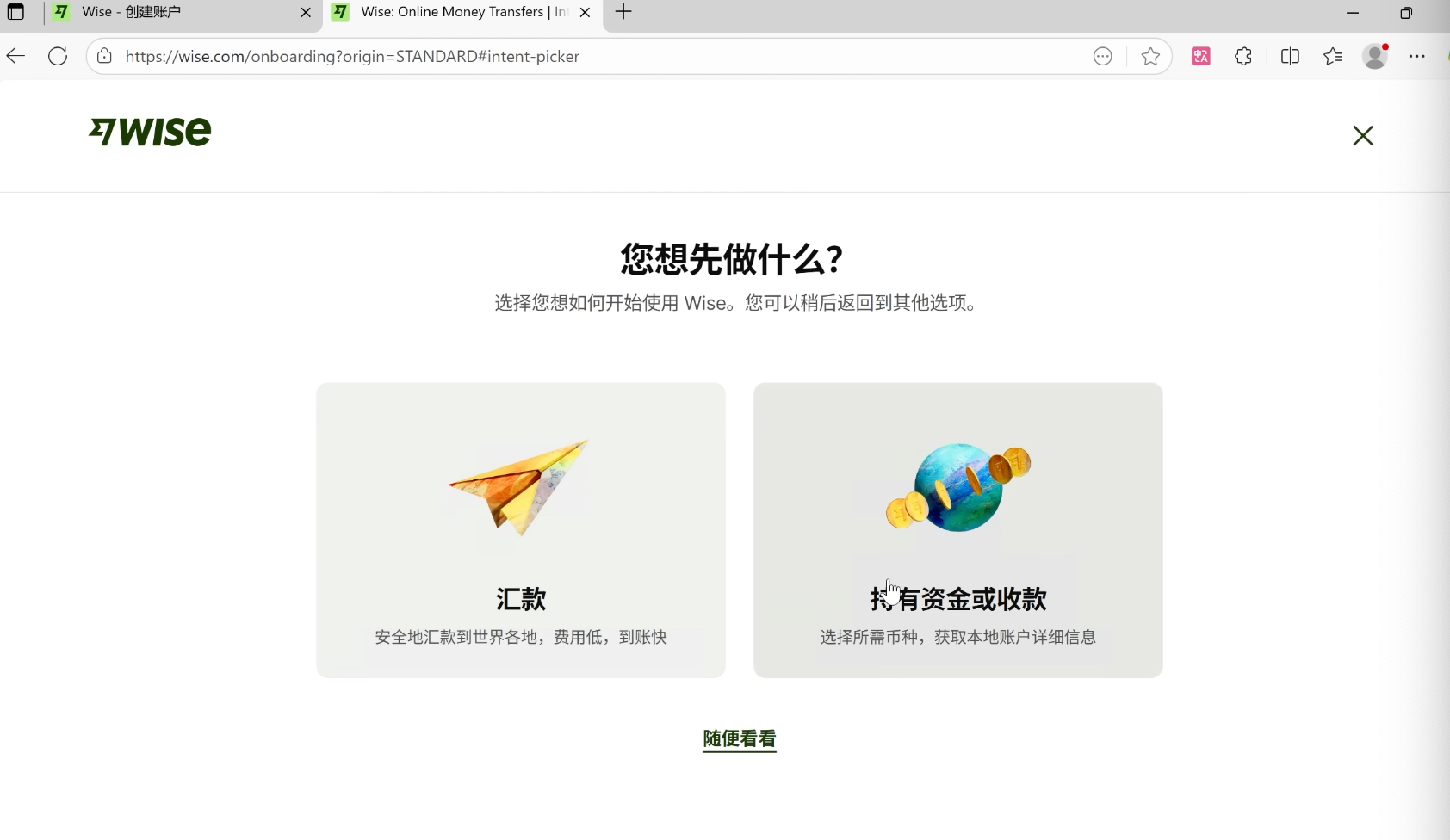Open the 随便看看 link
Viewport: 1450px width, 840px height.
(x=739, y=738)
